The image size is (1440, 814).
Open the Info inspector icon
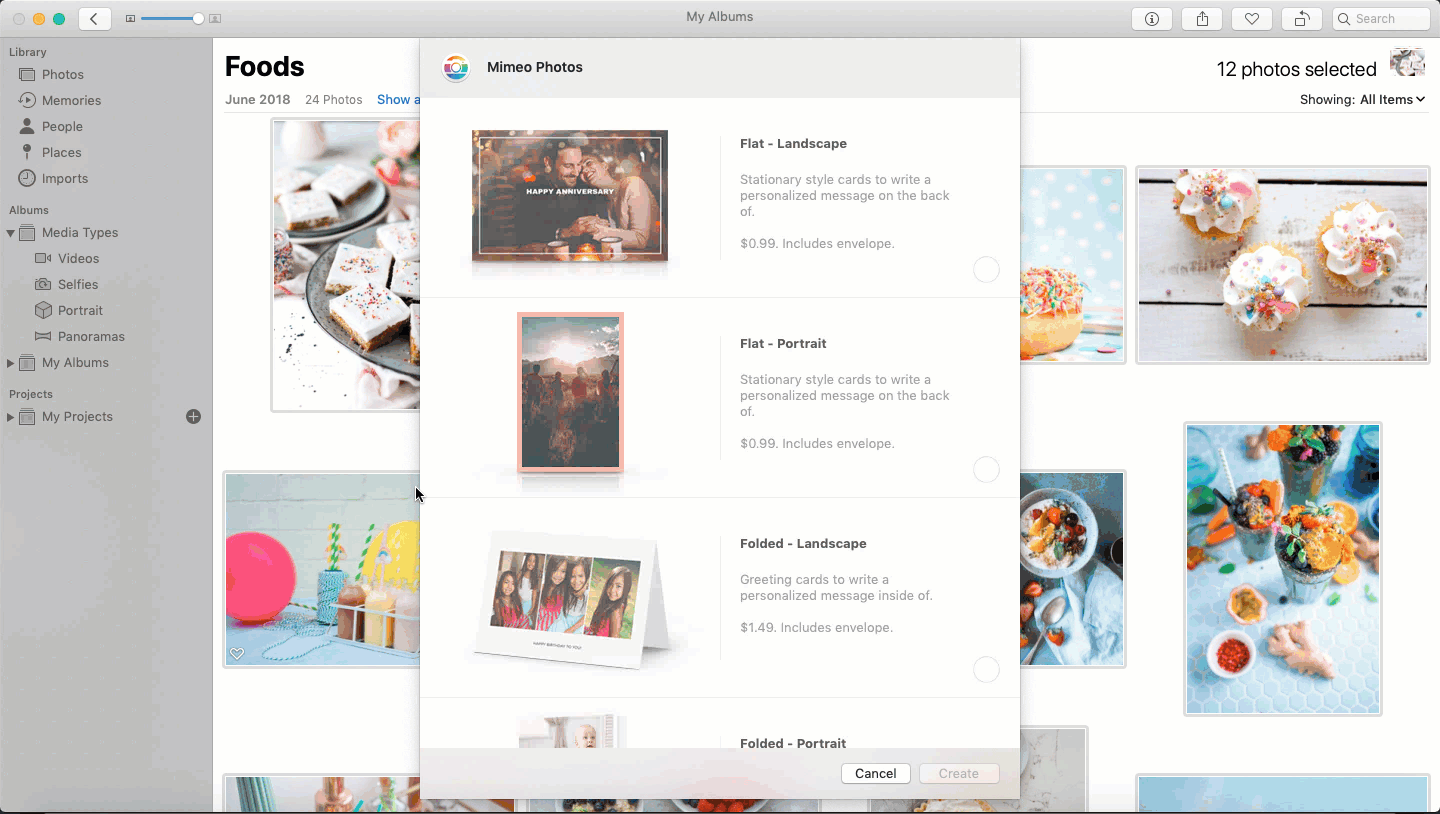(x=1152, y=19)
